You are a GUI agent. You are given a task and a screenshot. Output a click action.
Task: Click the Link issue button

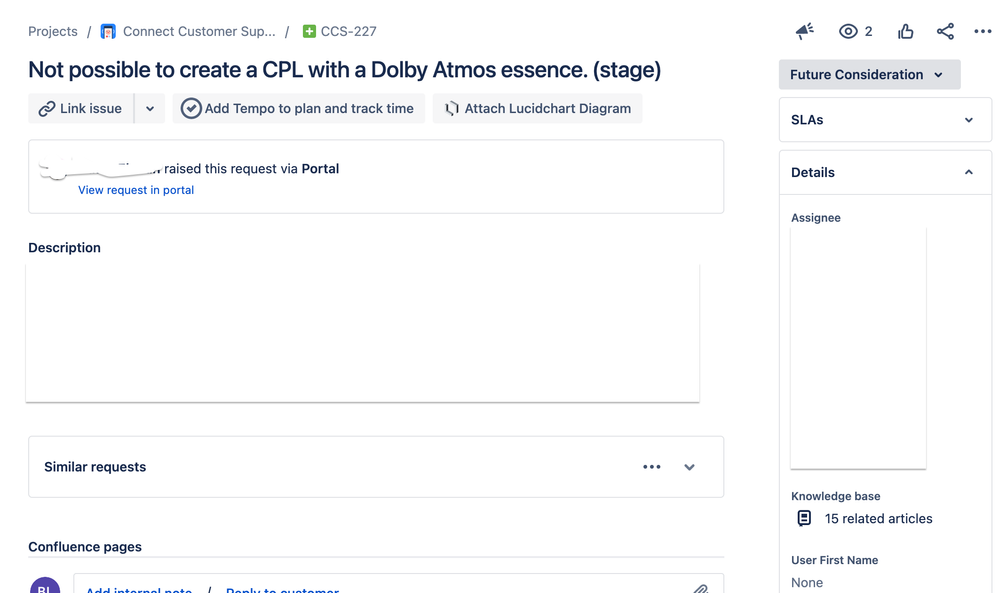pyautogui.click(x=80, y=109)
